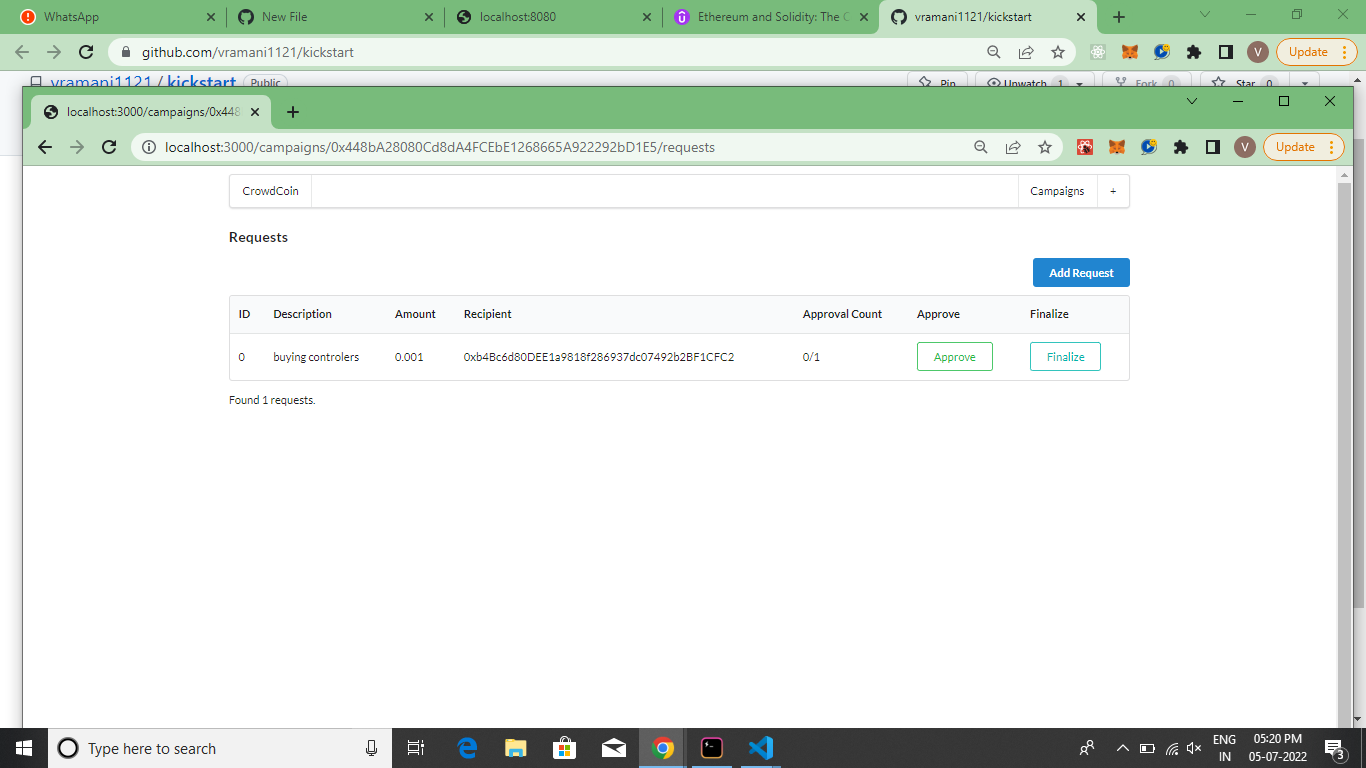The width and height of the screenshot is (1366, 768).
Task: Open the search zoom icon in address bar
Action: tap(980, 147)
